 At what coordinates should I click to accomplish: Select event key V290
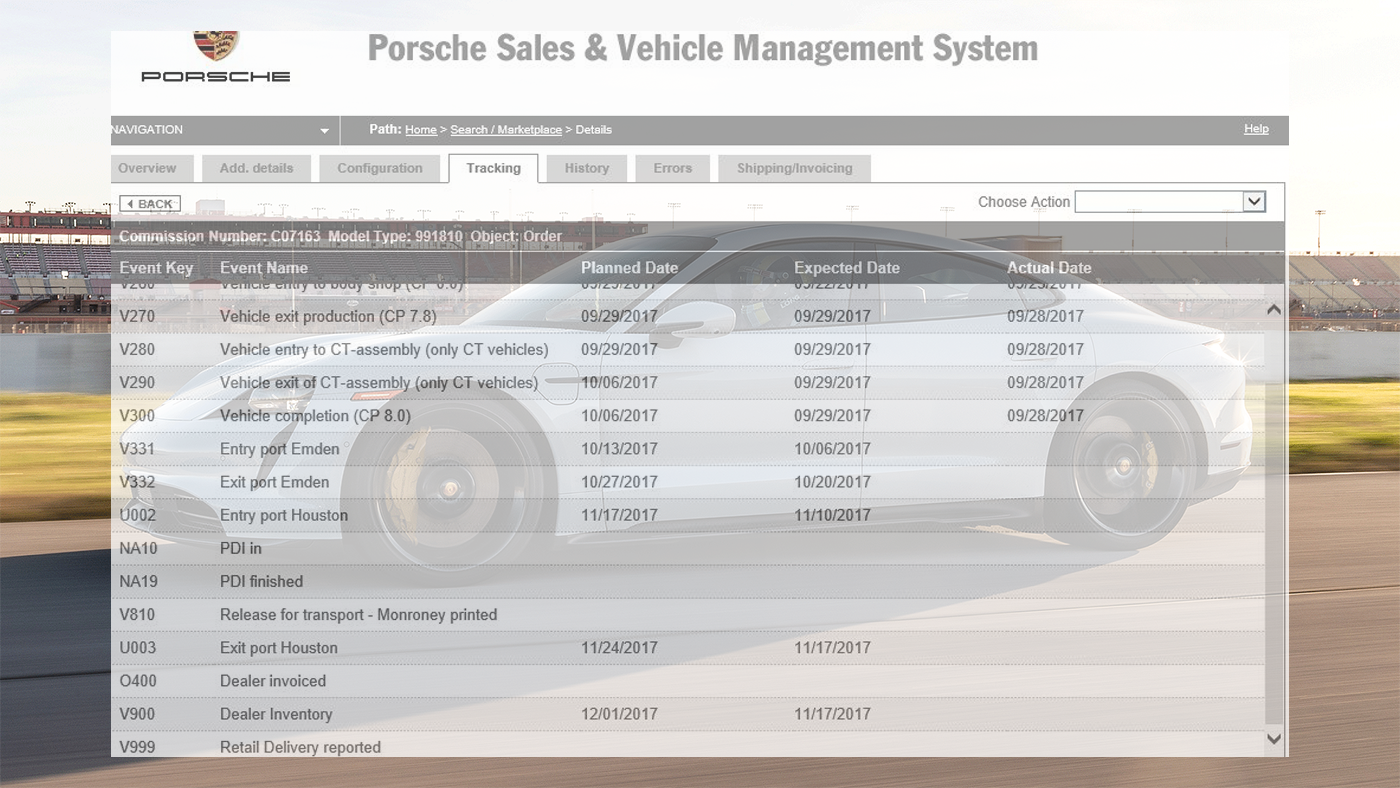[x=137, y=383]
